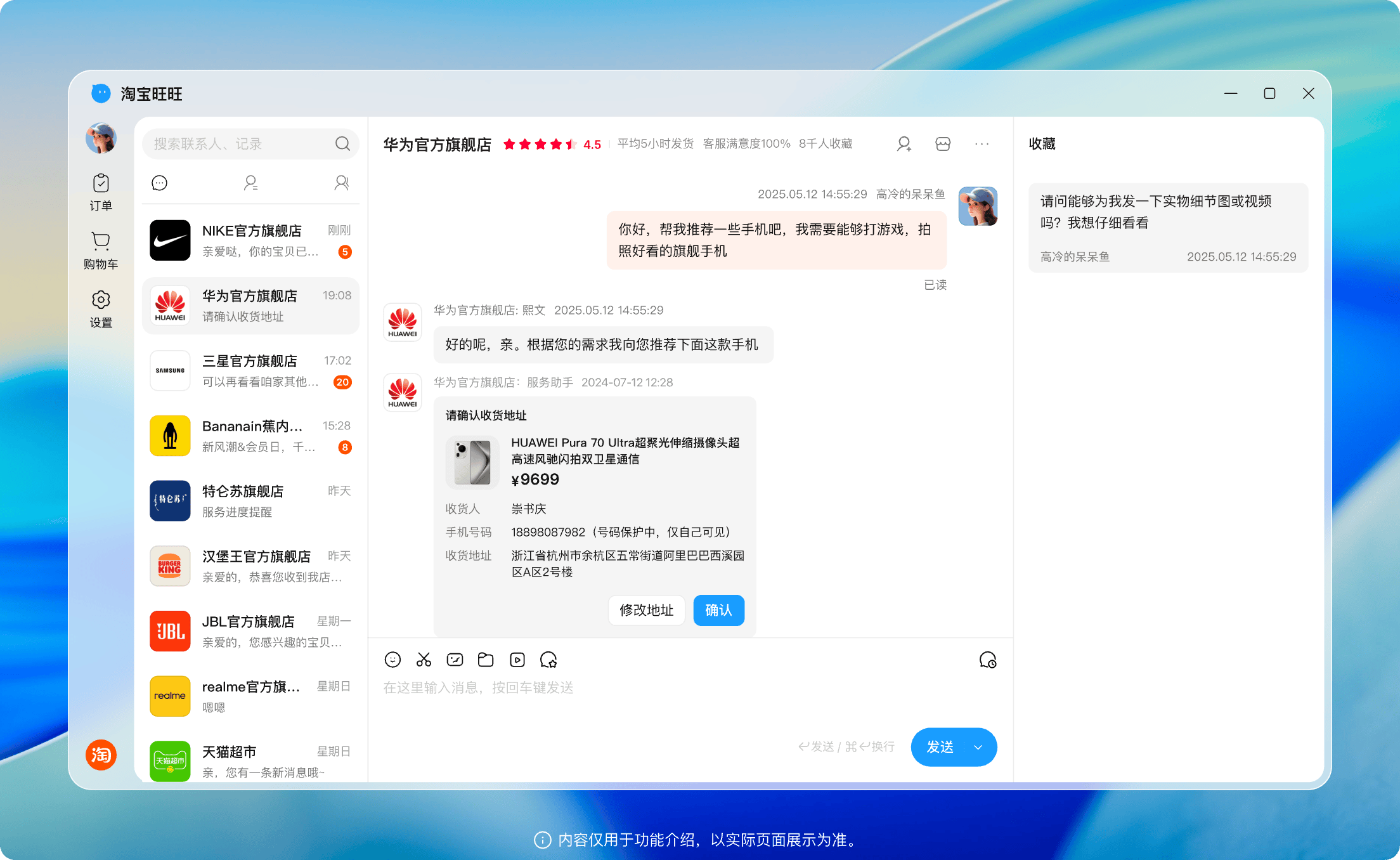
Task: Open the 三星官方旗舰店 conversation
Action: tap(250, 370)
